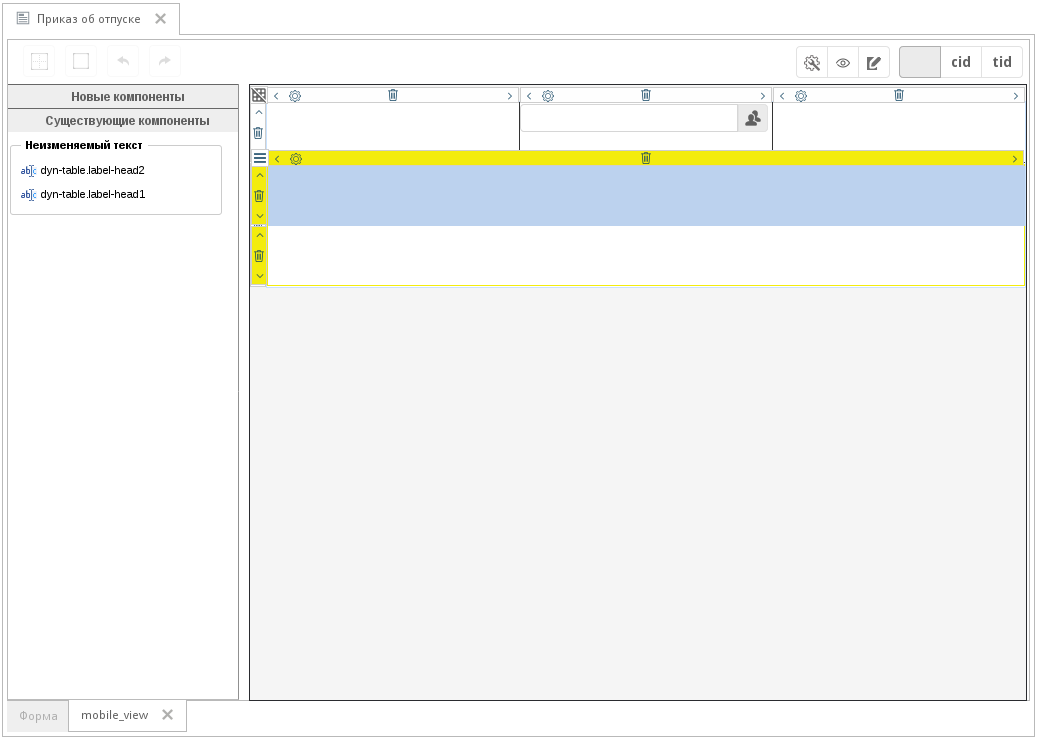Move the top table row up with its chevron
The image size is (1038, 740).
[x=259, y=113]
